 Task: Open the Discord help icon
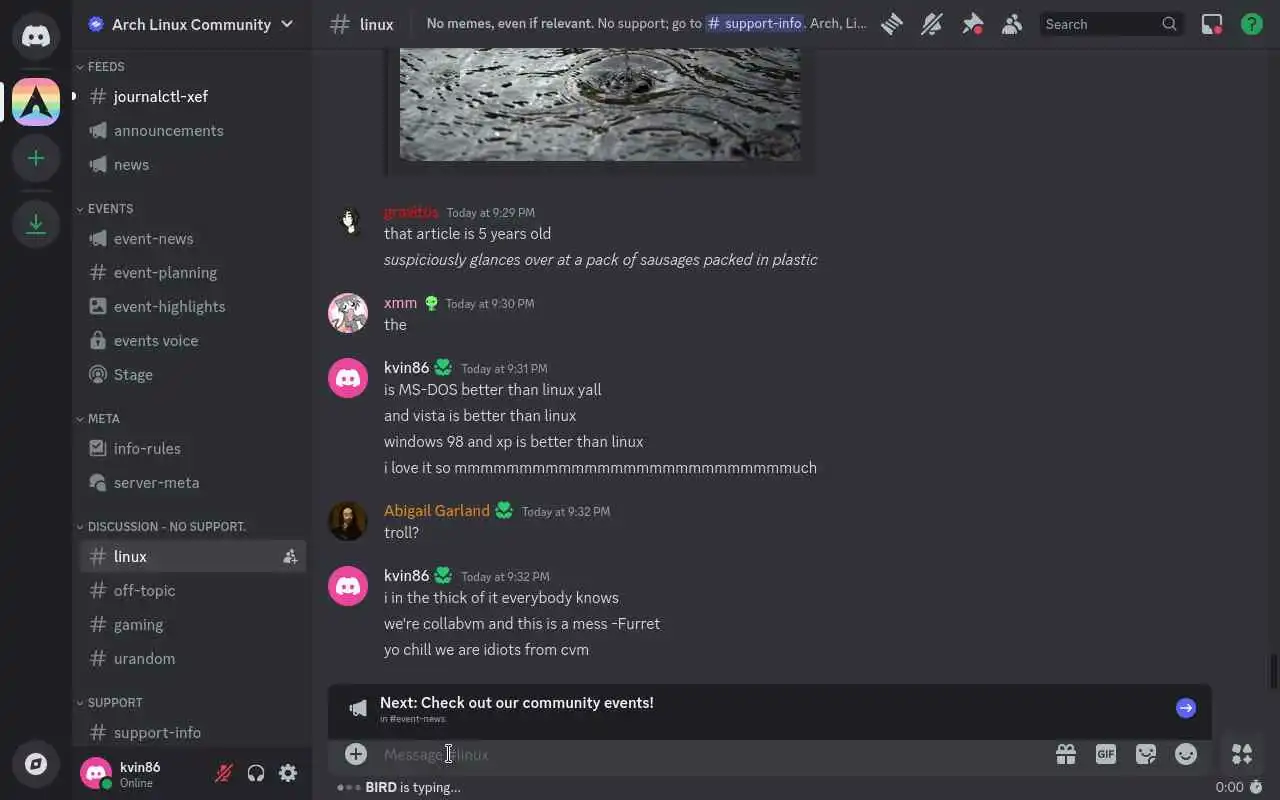1251,24
